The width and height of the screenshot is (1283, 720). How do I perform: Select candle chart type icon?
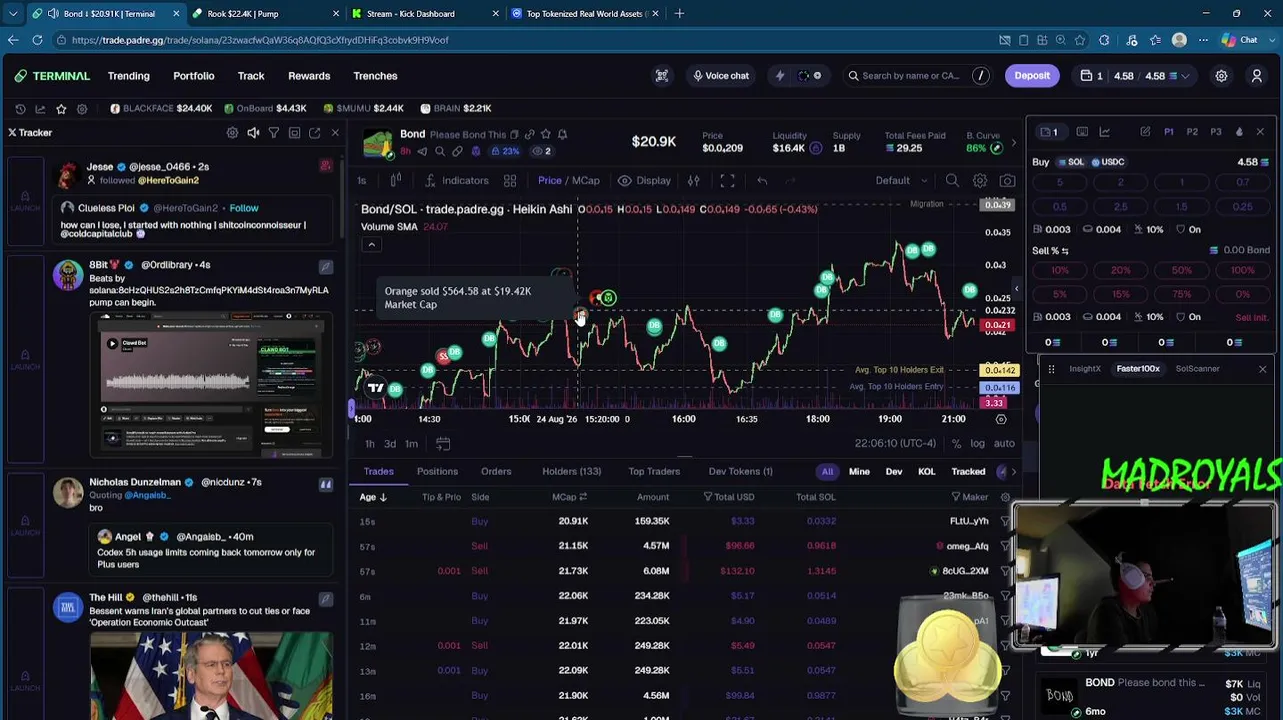[x=396, y=181]
